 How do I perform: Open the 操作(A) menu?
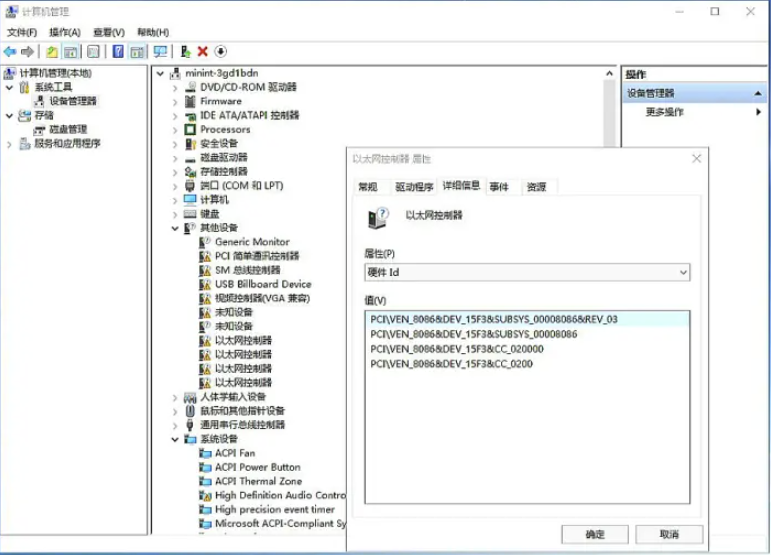(64, 32)
